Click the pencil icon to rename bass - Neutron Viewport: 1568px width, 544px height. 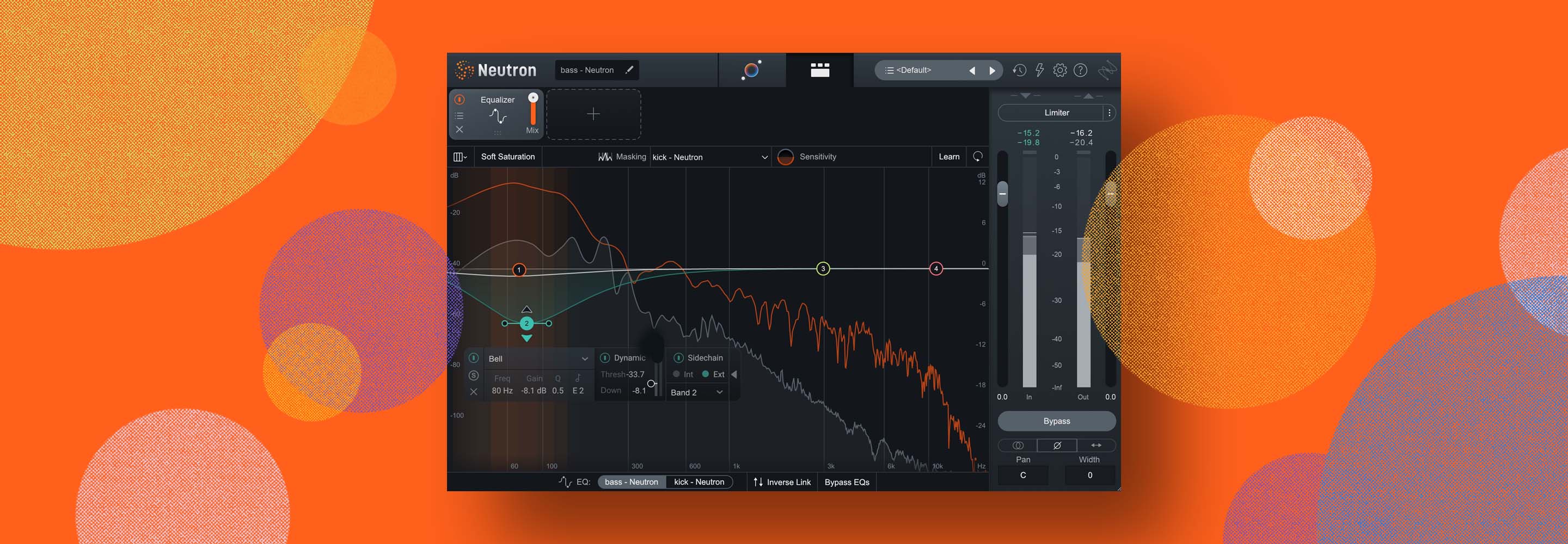(629, 70)
